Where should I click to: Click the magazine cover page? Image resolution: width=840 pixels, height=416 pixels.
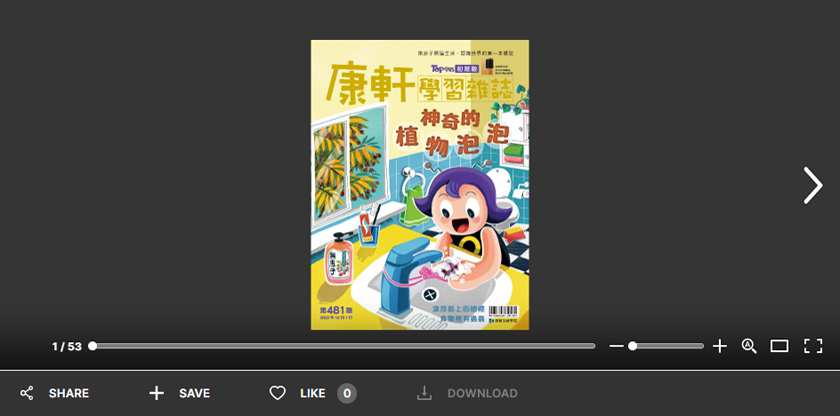[x=420, y=185]
